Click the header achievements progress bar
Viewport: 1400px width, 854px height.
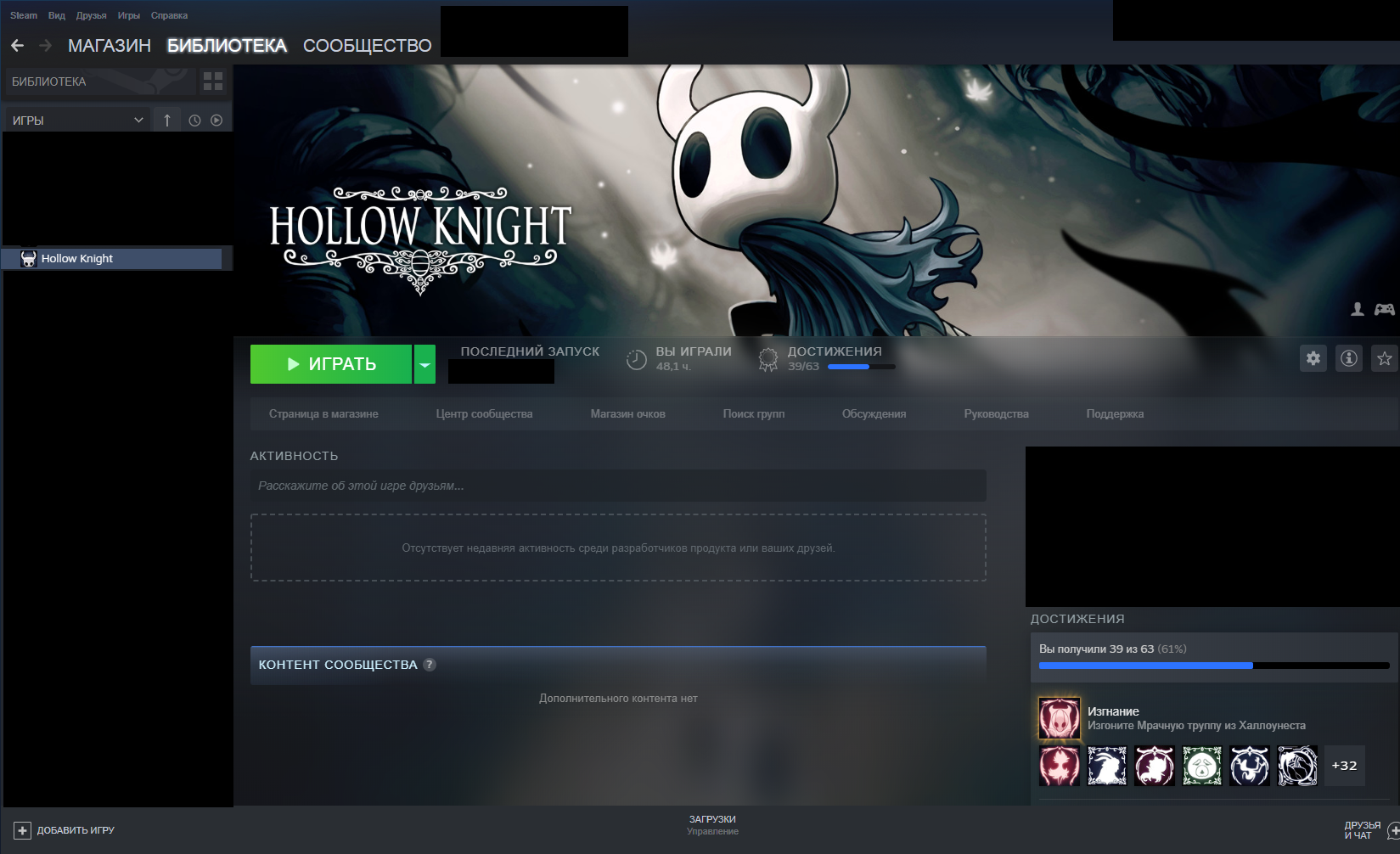861,367
